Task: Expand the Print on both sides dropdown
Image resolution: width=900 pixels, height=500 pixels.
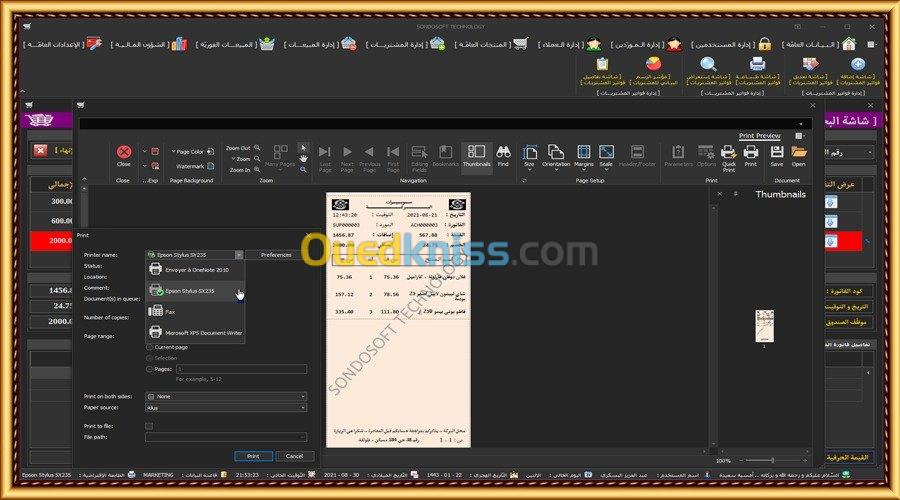Action: tap(226, 396)
